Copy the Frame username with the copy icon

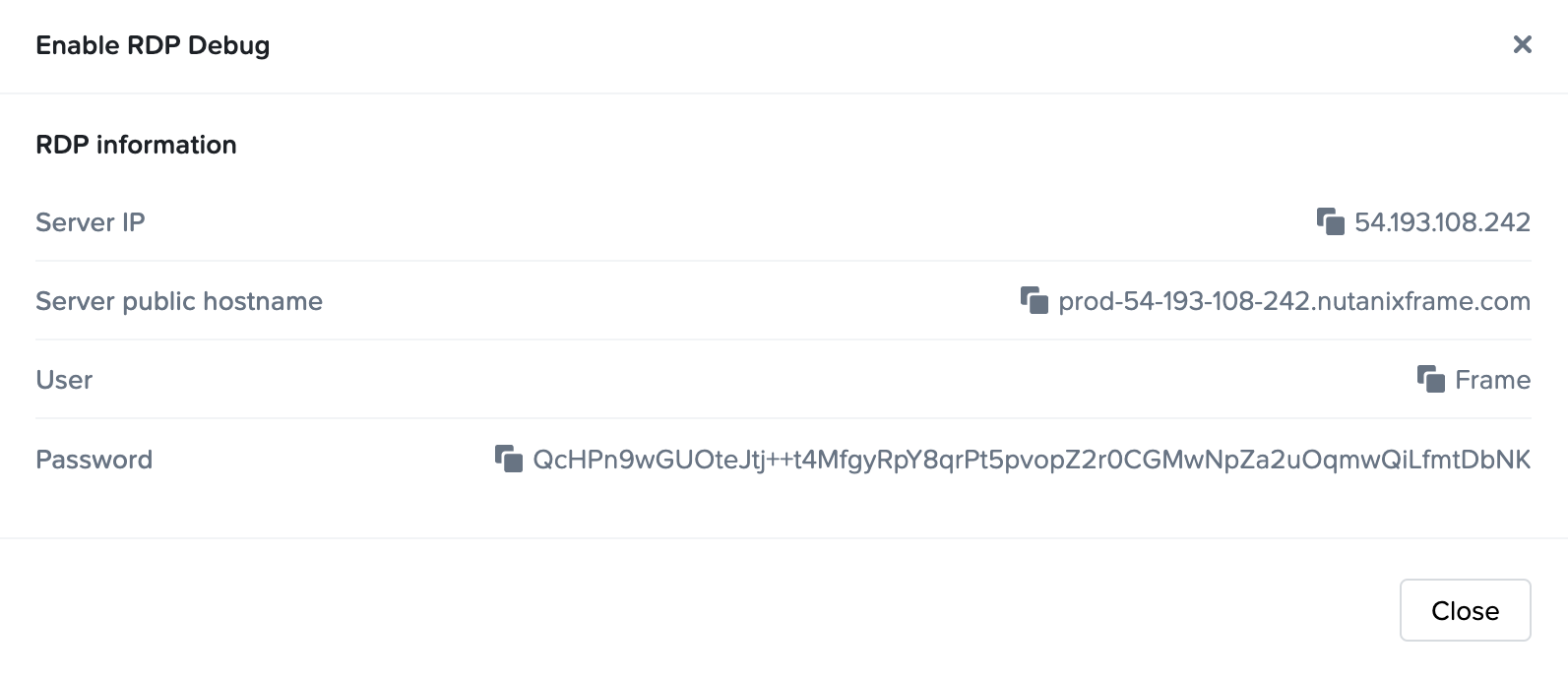coord(1428,380)
